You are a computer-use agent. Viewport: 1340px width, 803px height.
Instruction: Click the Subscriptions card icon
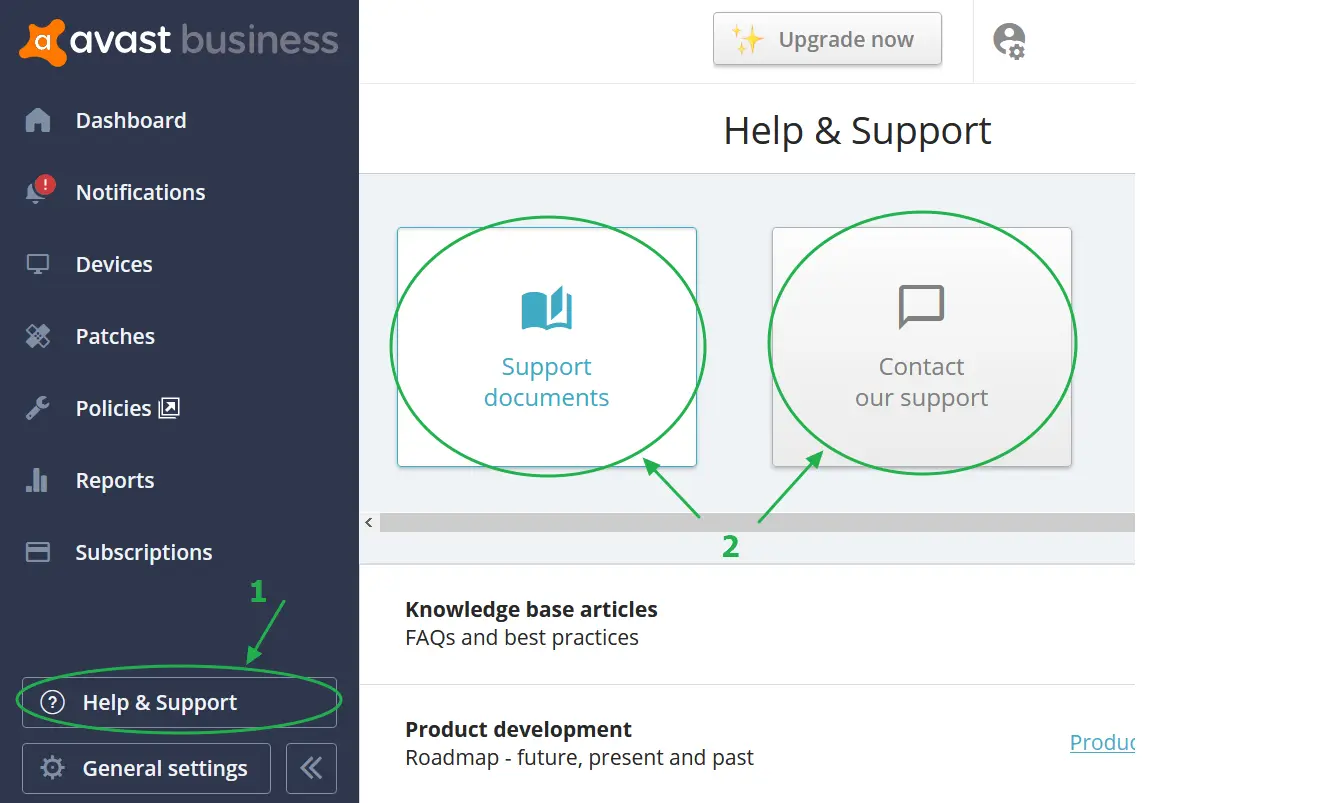(x=38, y=552)
